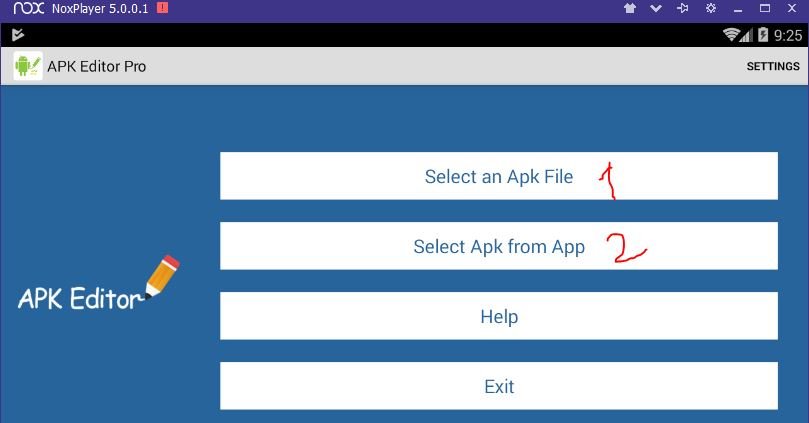Screen dimensions: 809x423
Task: Expand the title bar down-chevron menu
Action: point(656,8)
